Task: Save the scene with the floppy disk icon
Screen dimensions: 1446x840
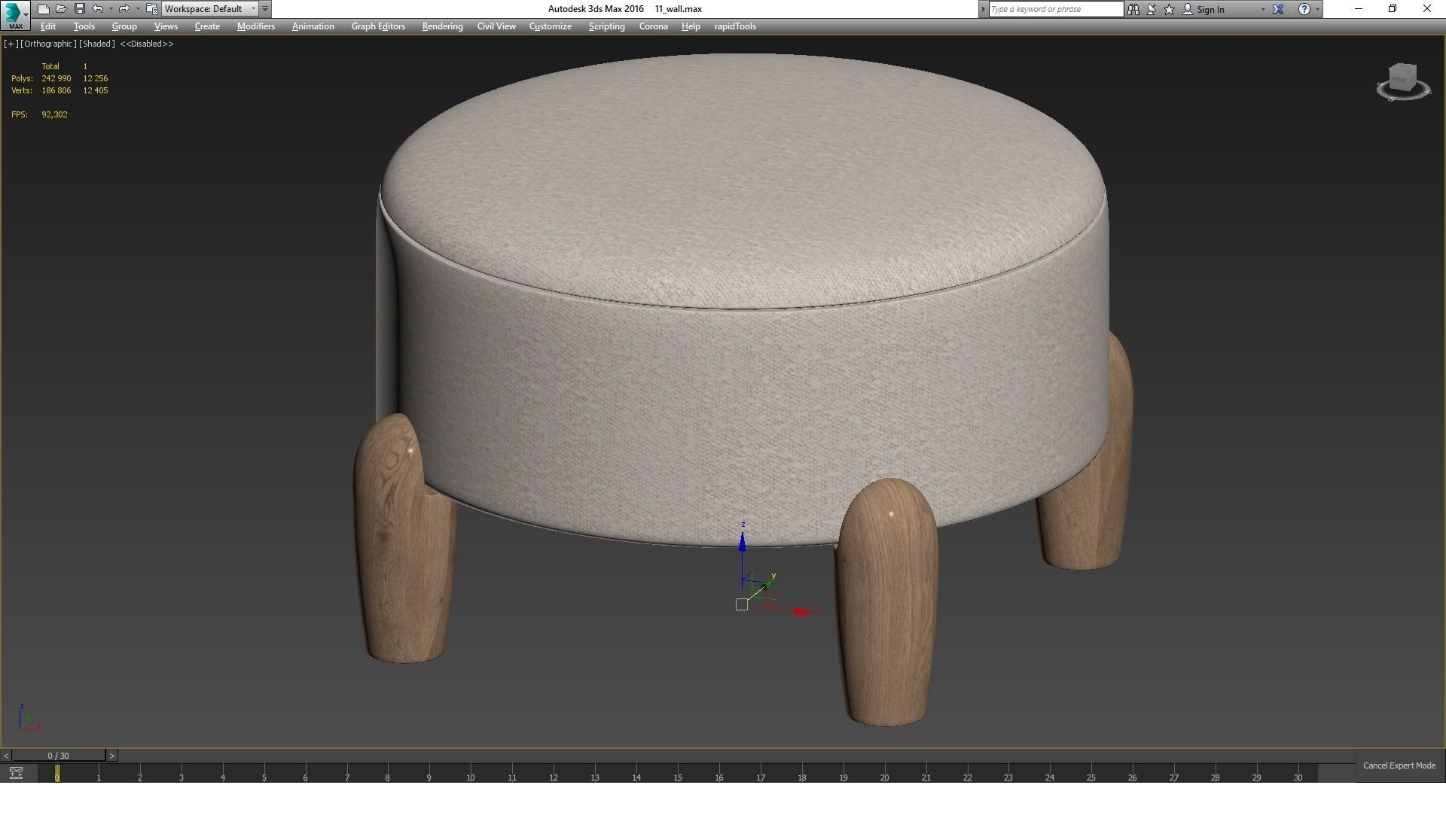Action: coord(79,9)
